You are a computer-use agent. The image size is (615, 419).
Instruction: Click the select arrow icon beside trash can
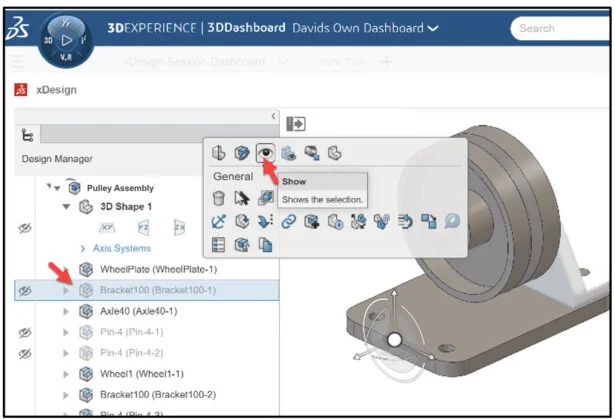coord(241,199)
